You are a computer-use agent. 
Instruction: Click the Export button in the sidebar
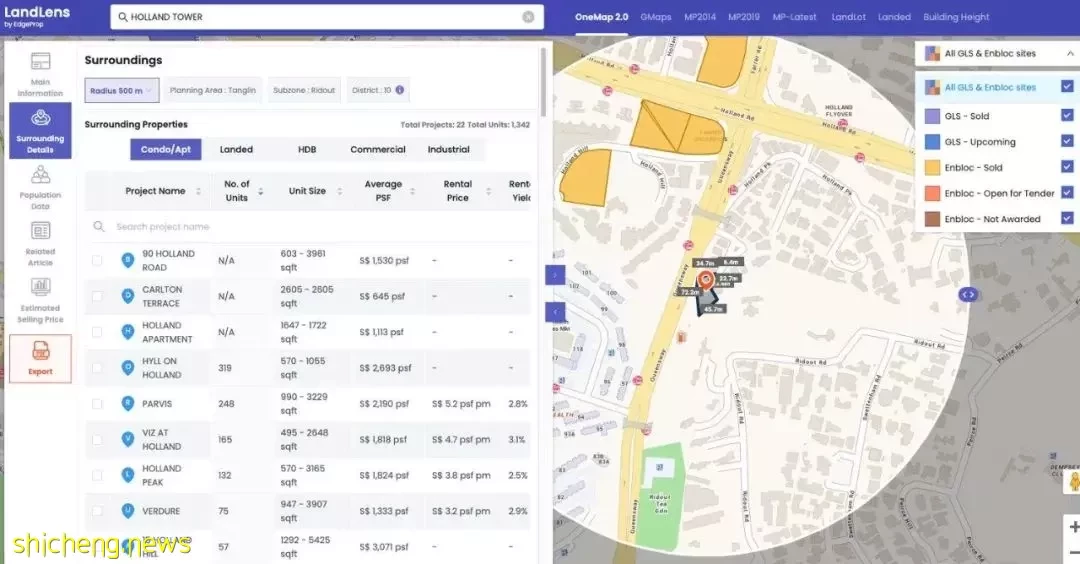(x=40, y=359)
